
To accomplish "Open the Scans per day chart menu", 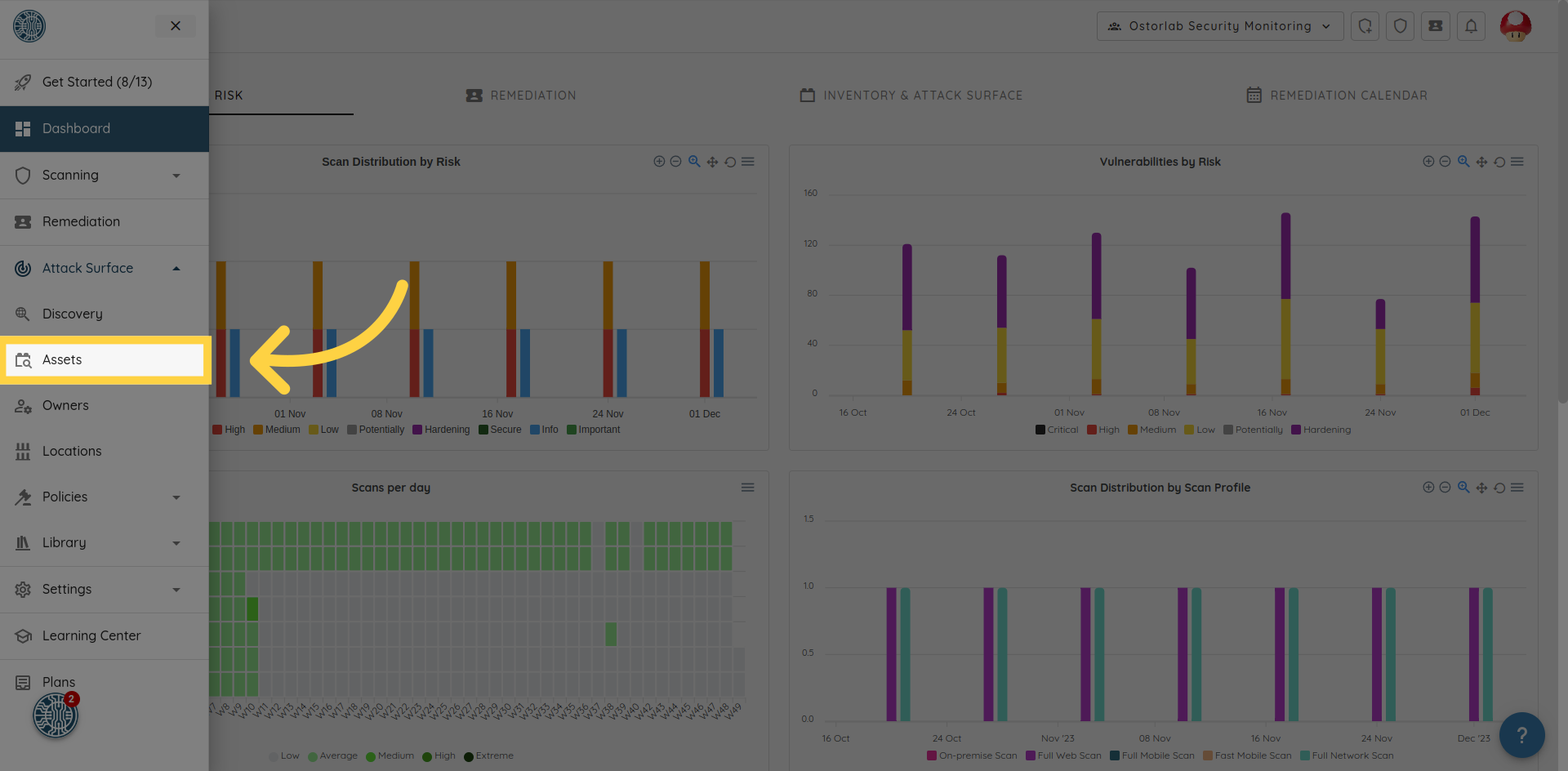I will [x=747, y=488].
